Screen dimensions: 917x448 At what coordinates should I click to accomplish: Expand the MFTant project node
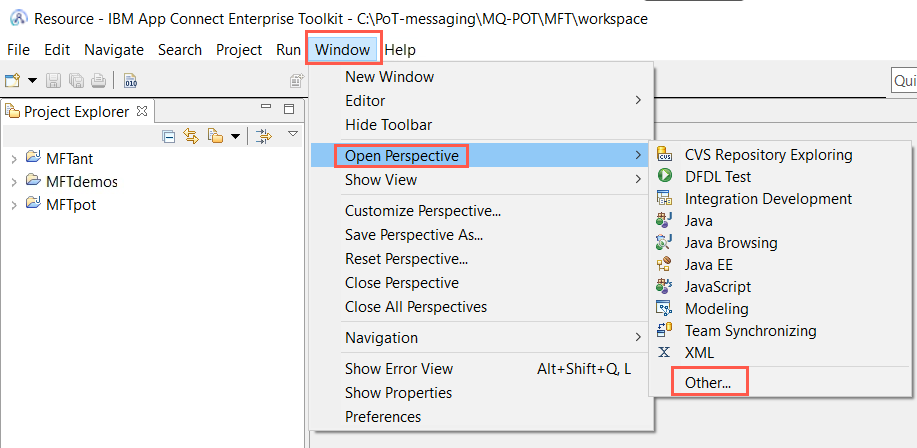coord(15,158)
